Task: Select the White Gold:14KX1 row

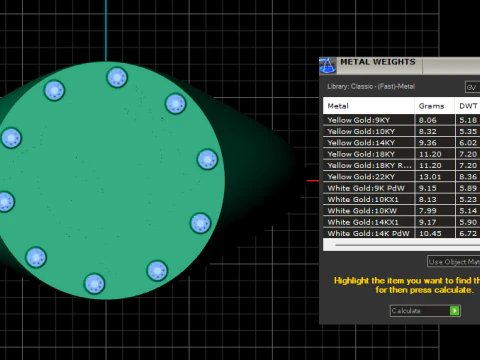Action: pos(401,222)
